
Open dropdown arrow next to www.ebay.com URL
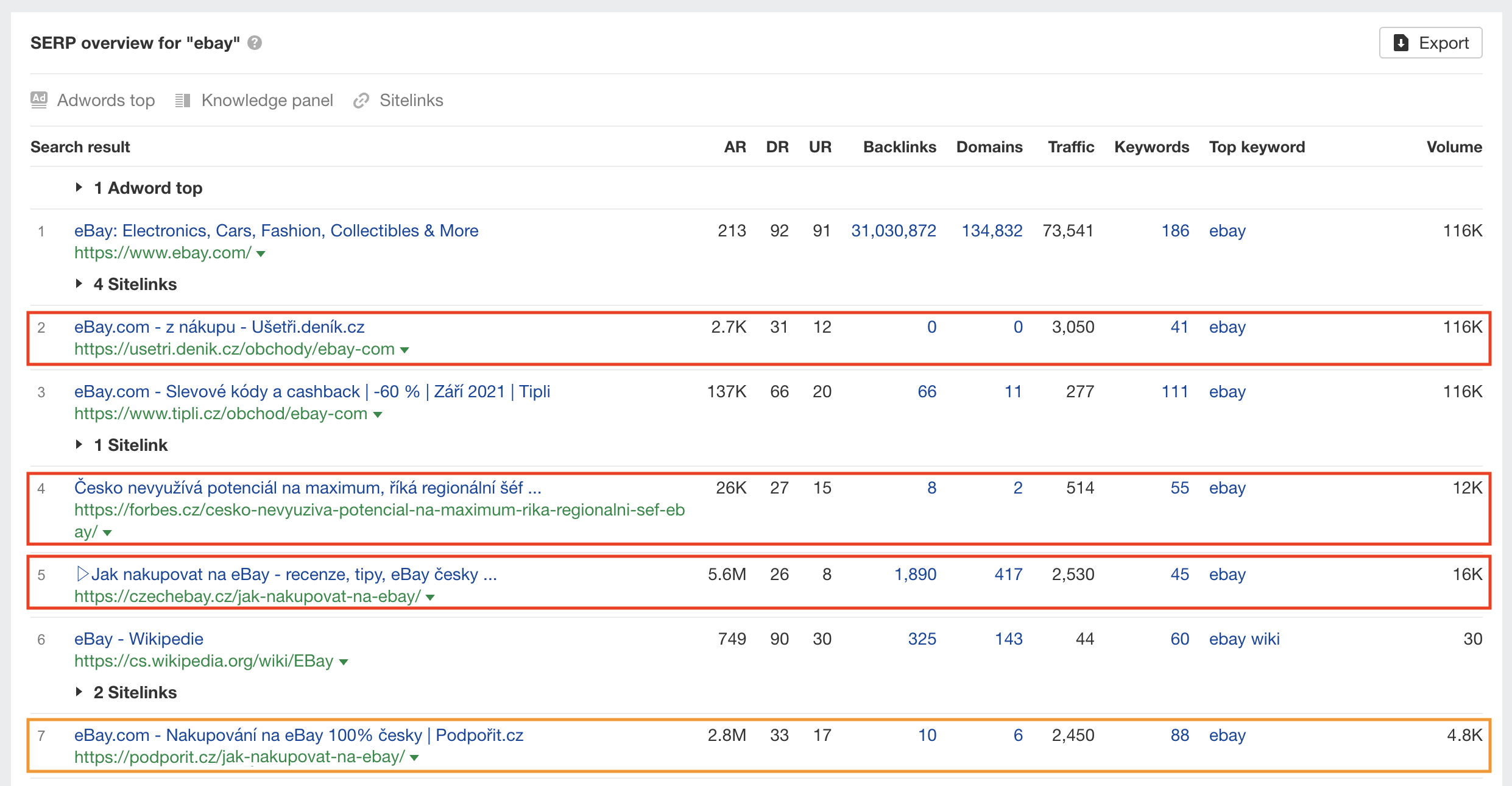(x=261, y=254)
